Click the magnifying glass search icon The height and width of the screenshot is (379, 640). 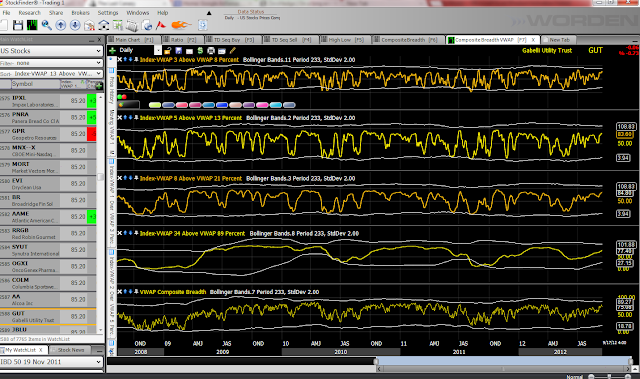47,25
